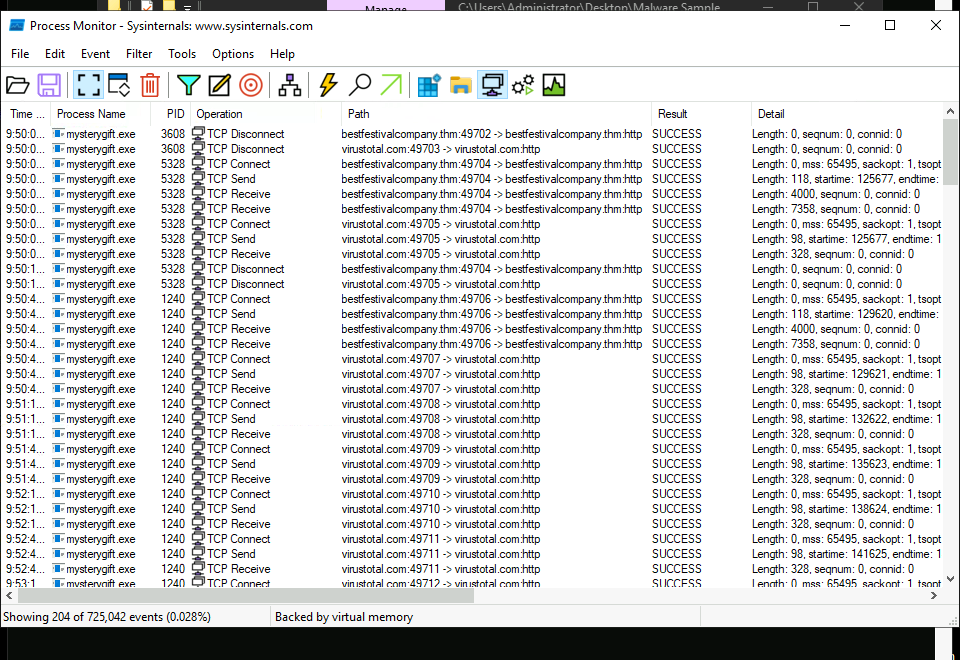Toggle Show Network Activity filter
960x660 pixels.
pos(492,85)
